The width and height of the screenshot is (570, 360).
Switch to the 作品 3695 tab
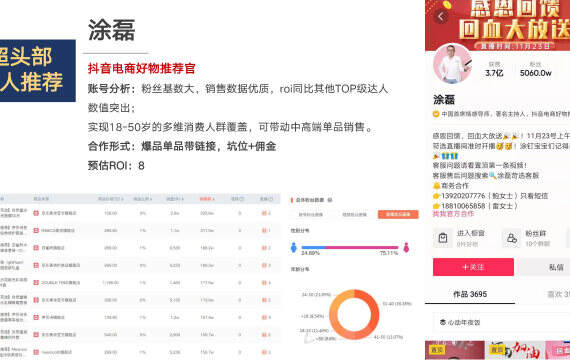click(470, 294)
